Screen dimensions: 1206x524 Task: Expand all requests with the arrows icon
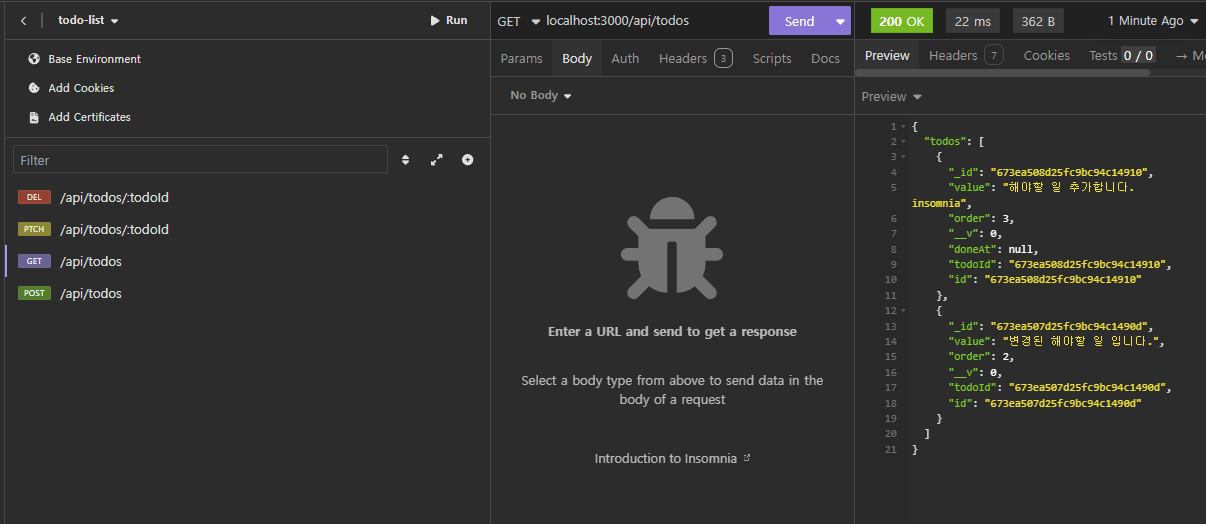click(436, 160)
